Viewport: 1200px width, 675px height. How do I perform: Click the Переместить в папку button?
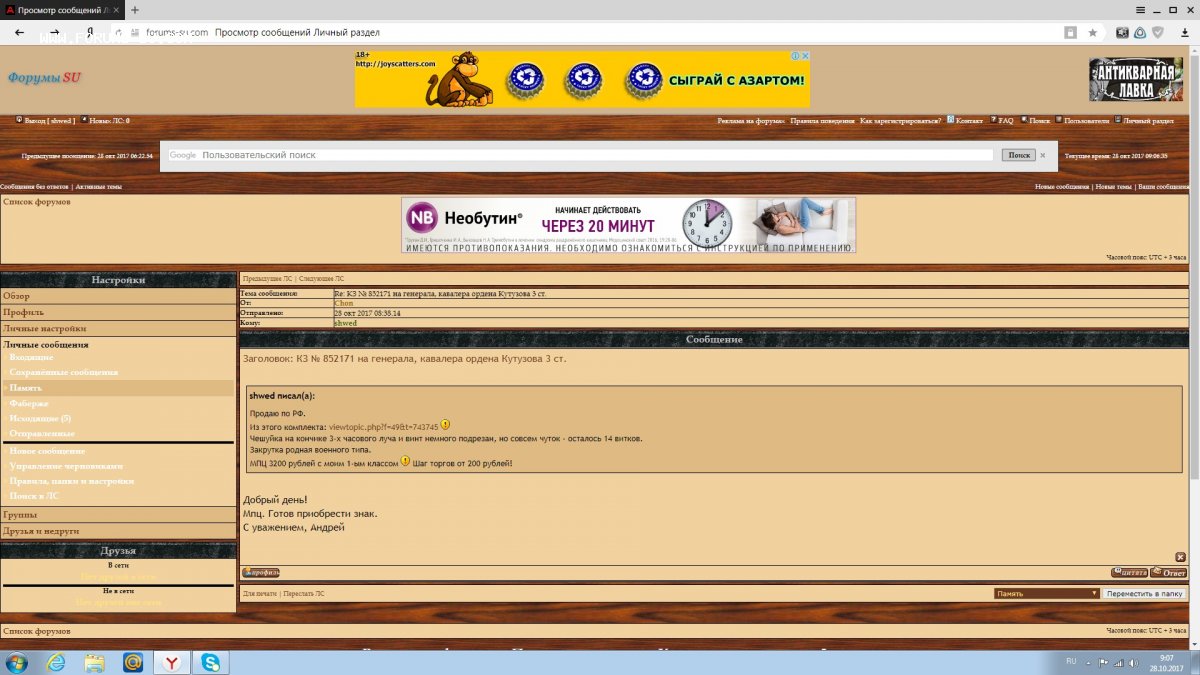(x=1145, y=593)
